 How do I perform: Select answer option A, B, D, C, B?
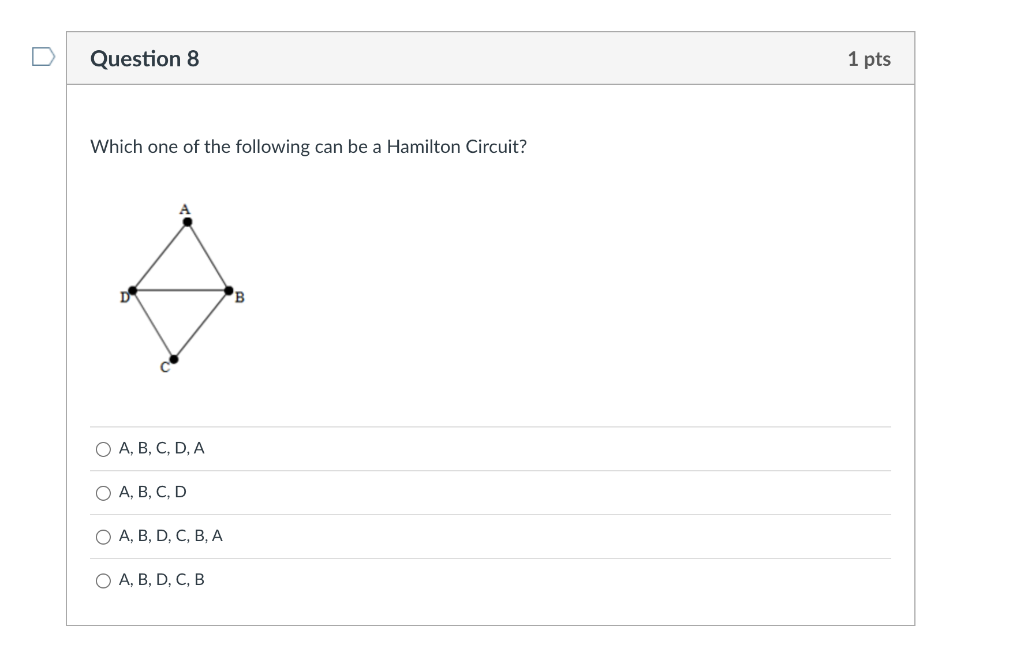click(x=104, y=580)
